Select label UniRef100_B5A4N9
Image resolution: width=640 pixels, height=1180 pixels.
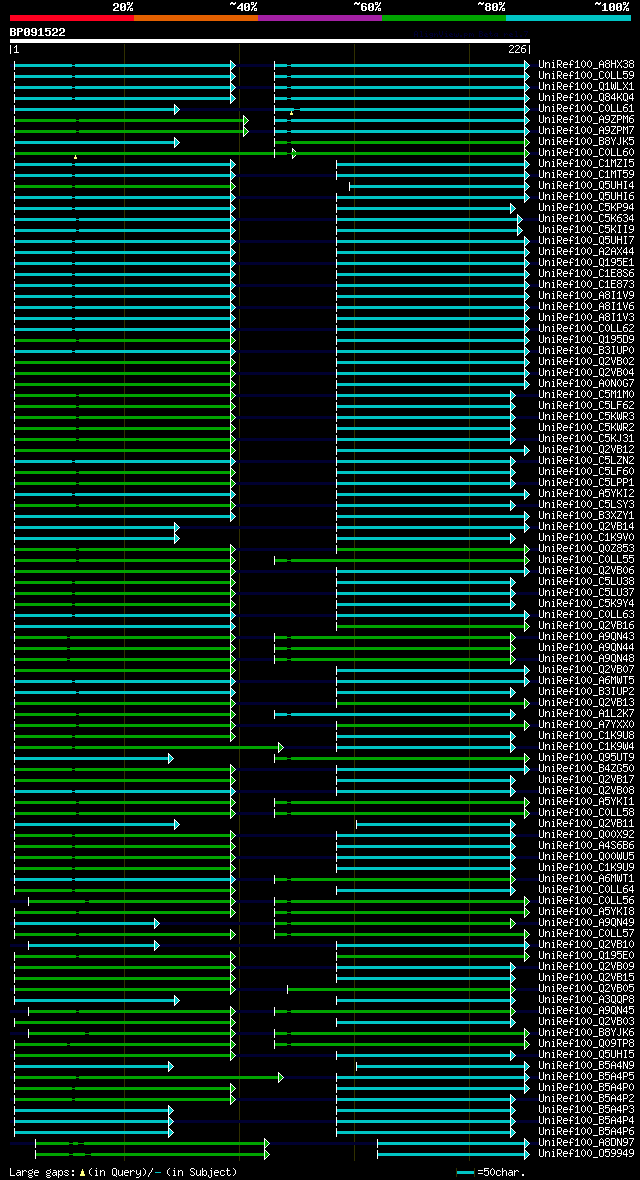coord(587,1065)
